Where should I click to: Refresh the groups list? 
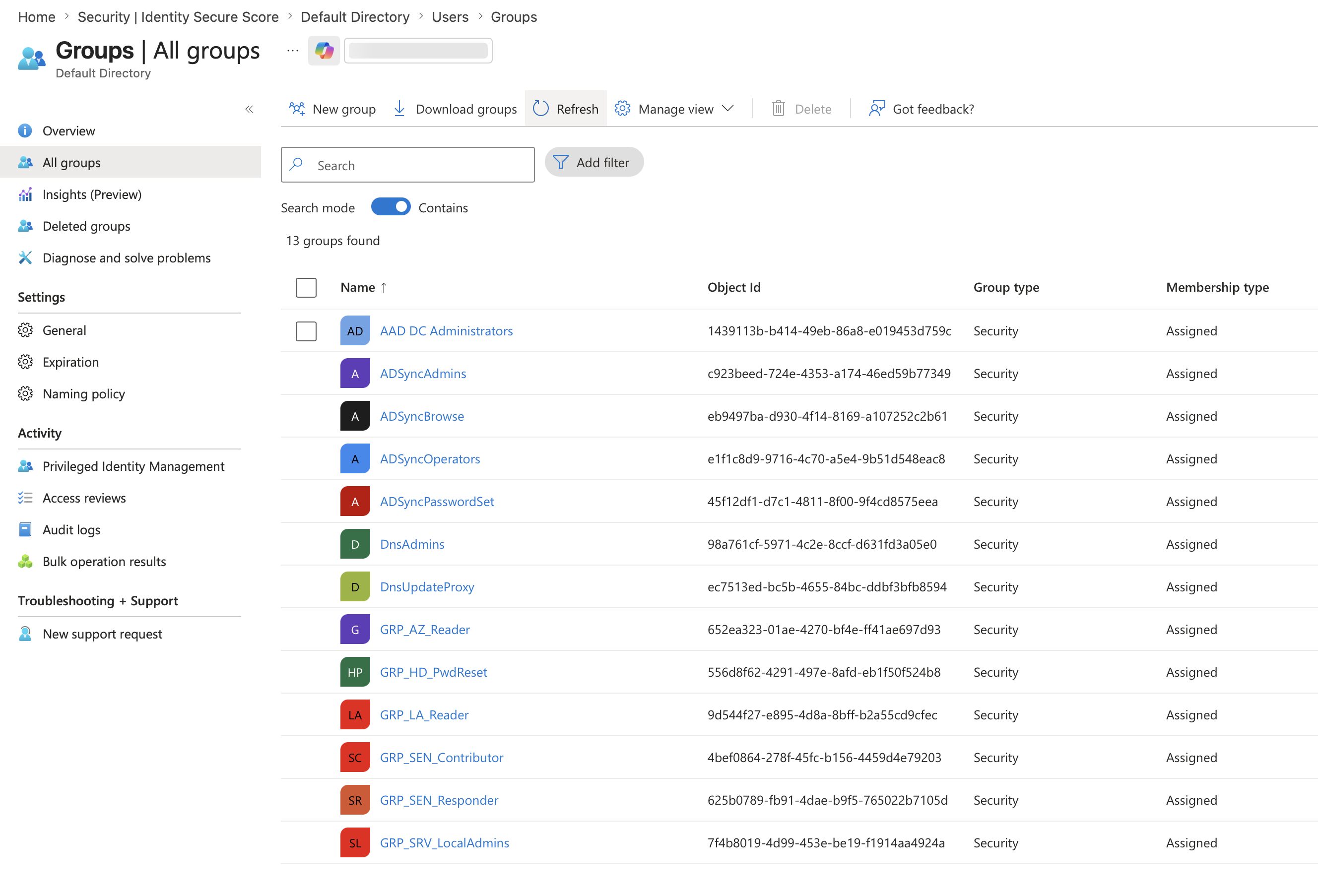tap(565, 109)
